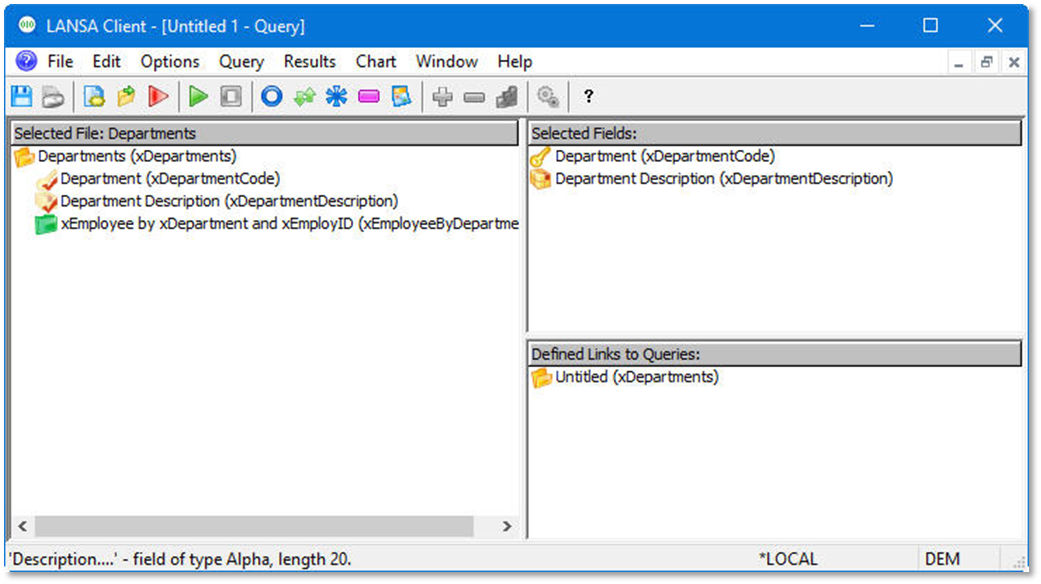1041x584 pixels.
Task: Select xEmployee by xDepartment and xEmployID row
Action: coord(289,224)
